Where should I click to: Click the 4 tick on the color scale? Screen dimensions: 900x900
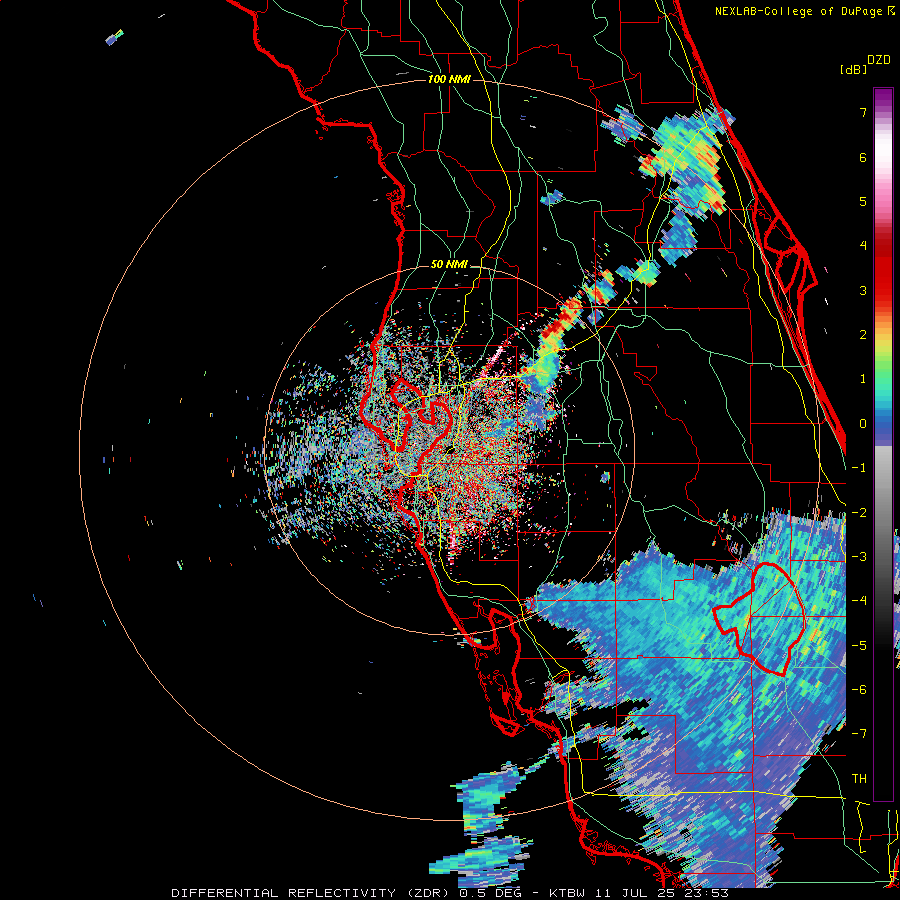863,246
